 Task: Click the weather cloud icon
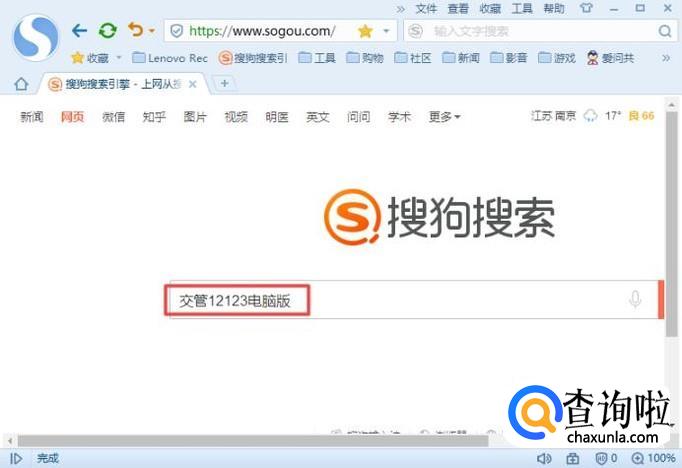(590, 116)
